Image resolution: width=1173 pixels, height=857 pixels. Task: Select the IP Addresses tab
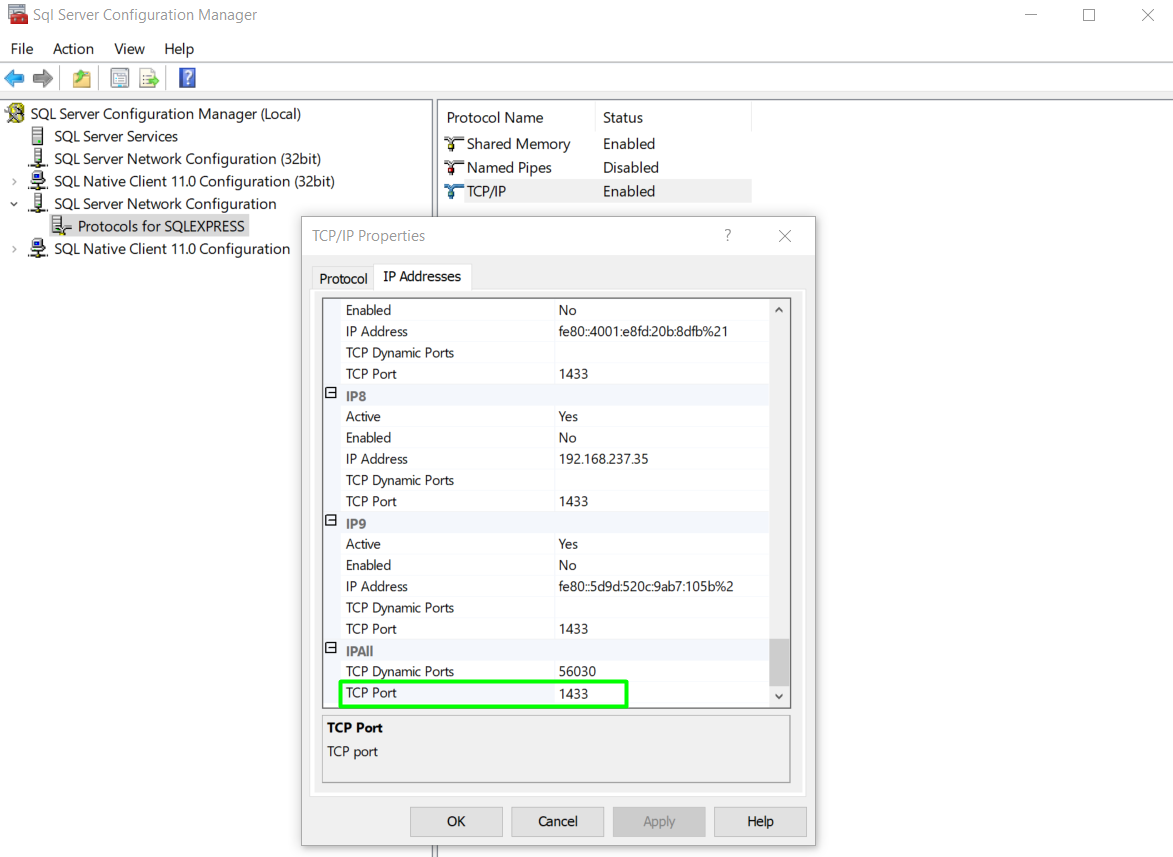(x=422, y=277)
